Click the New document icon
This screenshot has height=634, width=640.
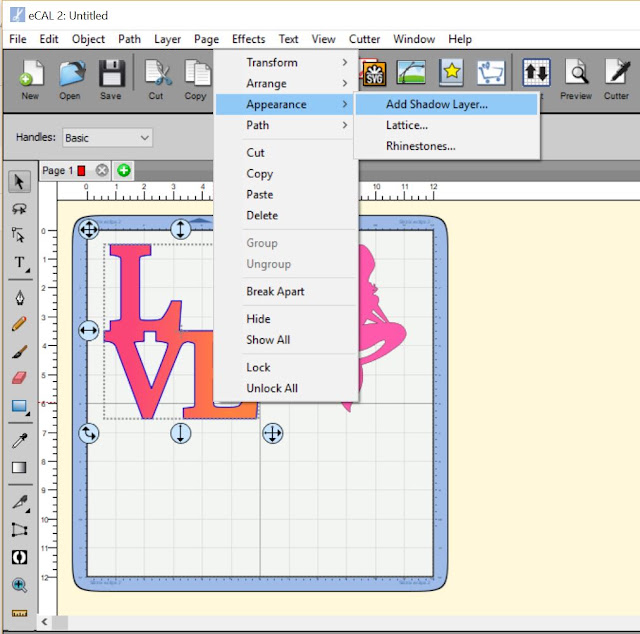click(x=31, y=73)
